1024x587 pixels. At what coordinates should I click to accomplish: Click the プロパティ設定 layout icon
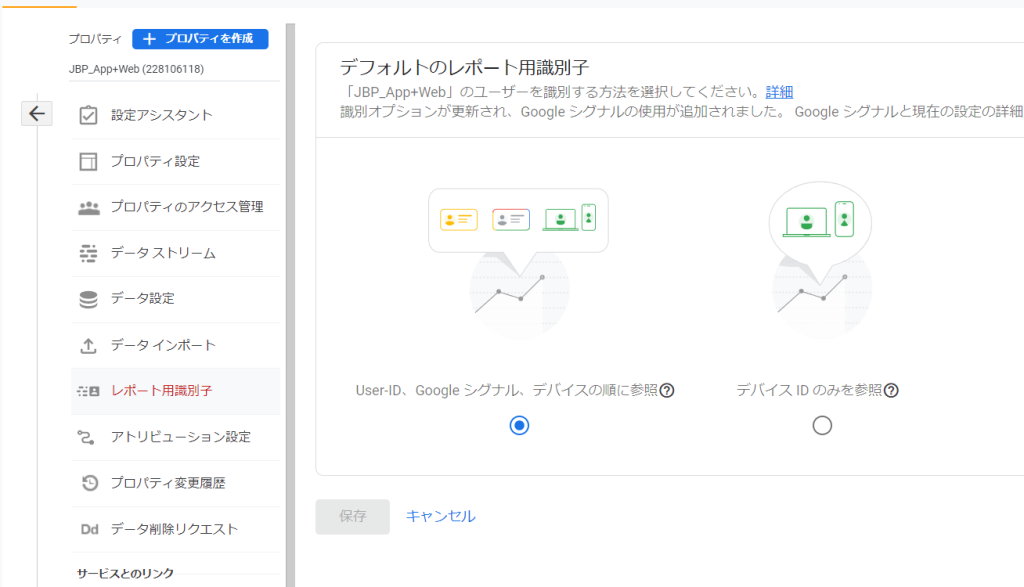pos(88,161)
